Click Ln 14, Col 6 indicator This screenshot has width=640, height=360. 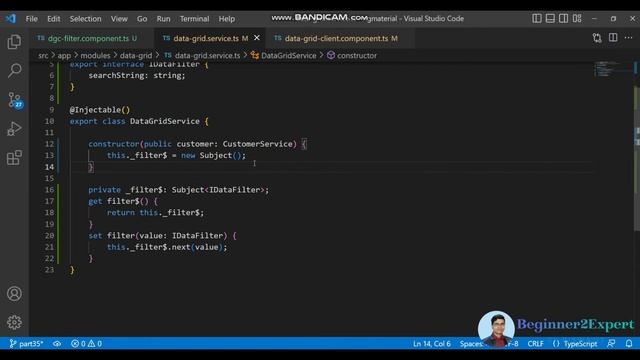pyautogui.click(x=431, y=344)
